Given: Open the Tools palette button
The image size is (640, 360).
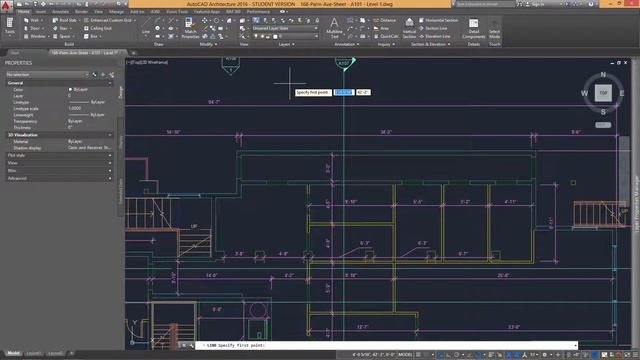Looking at the screenshot, I should tap(10, 26).
